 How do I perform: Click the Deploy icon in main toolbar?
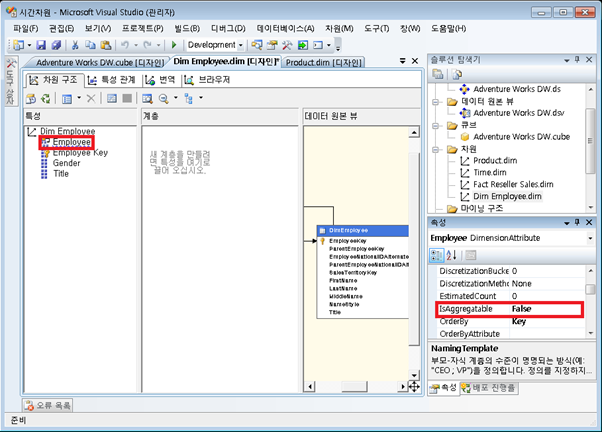(x=303, y=45)
